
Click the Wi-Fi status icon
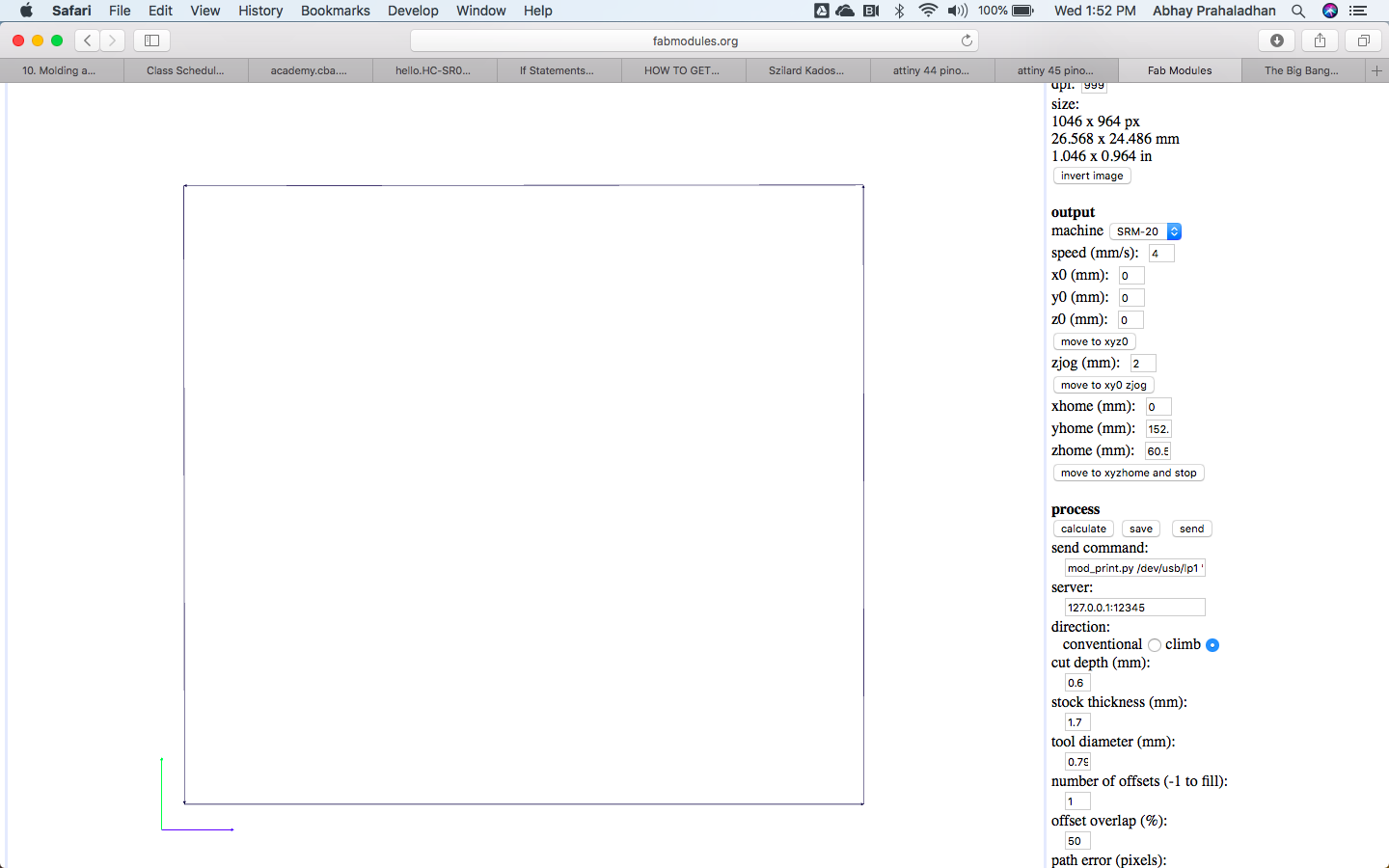928,11
